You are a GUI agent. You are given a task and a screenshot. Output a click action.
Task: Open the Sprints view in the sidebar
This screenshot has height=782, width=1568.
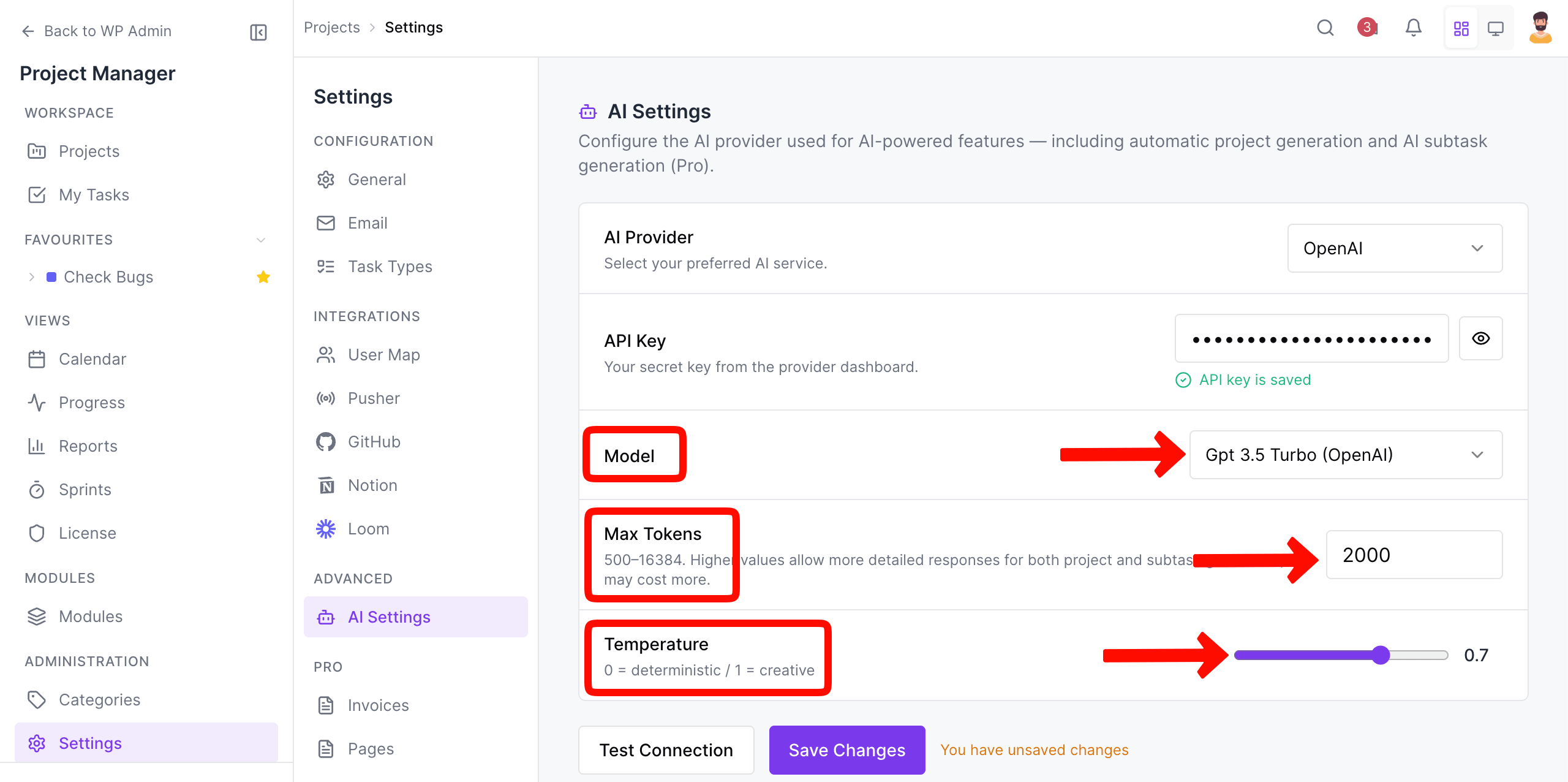tap(85, 489)
